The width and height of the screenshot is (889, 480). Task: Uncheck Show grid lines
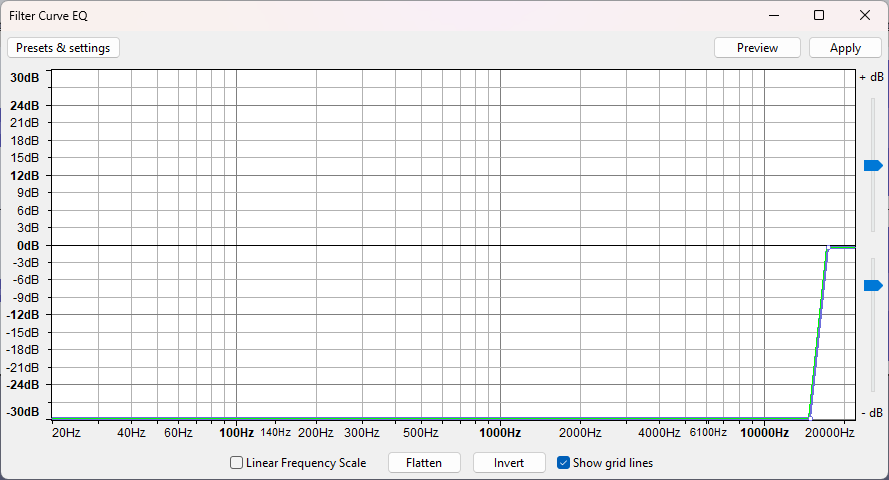[563, 463]
